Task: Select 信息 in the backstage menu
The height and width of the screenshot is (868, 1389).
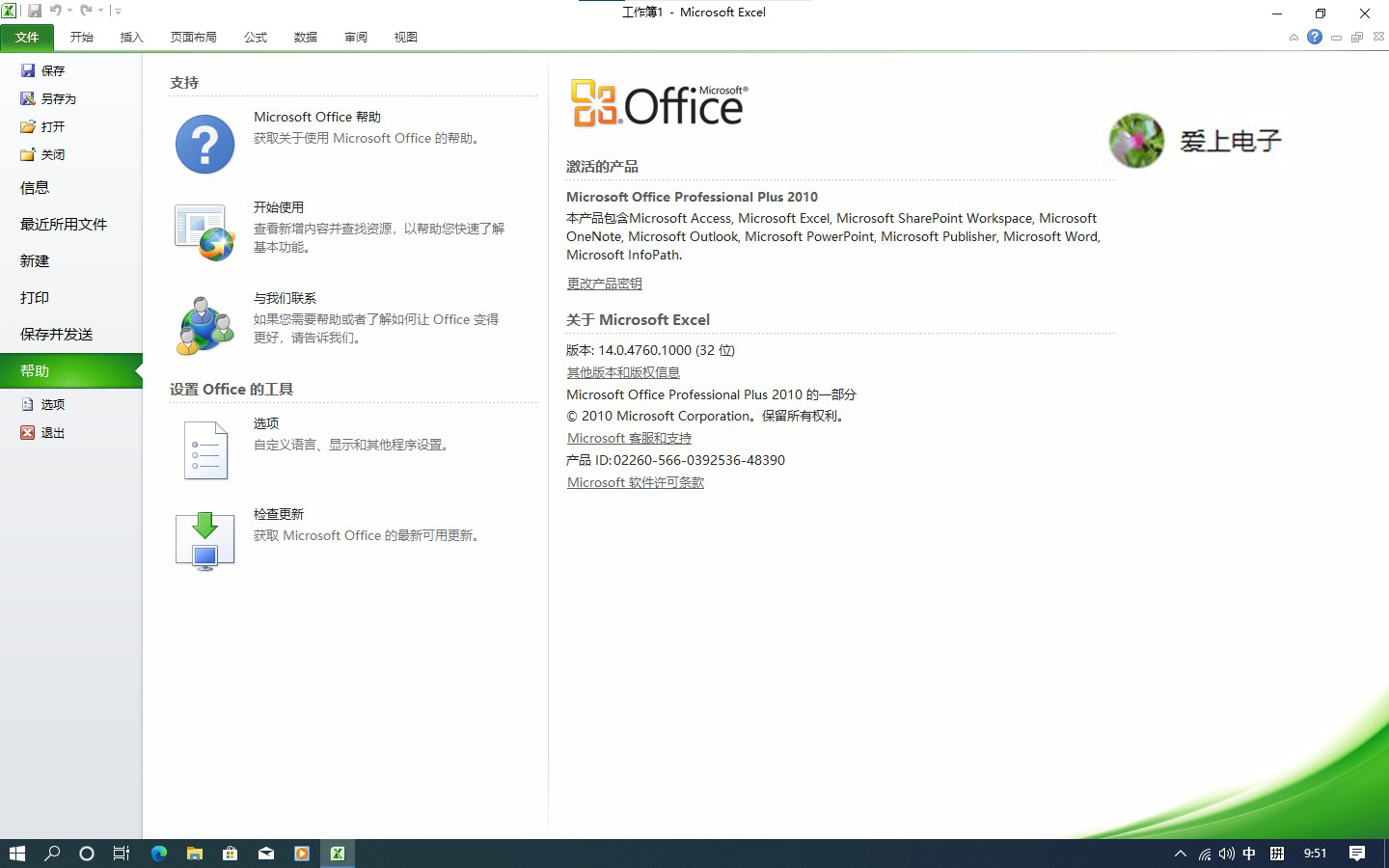Action: coord(71,188)
